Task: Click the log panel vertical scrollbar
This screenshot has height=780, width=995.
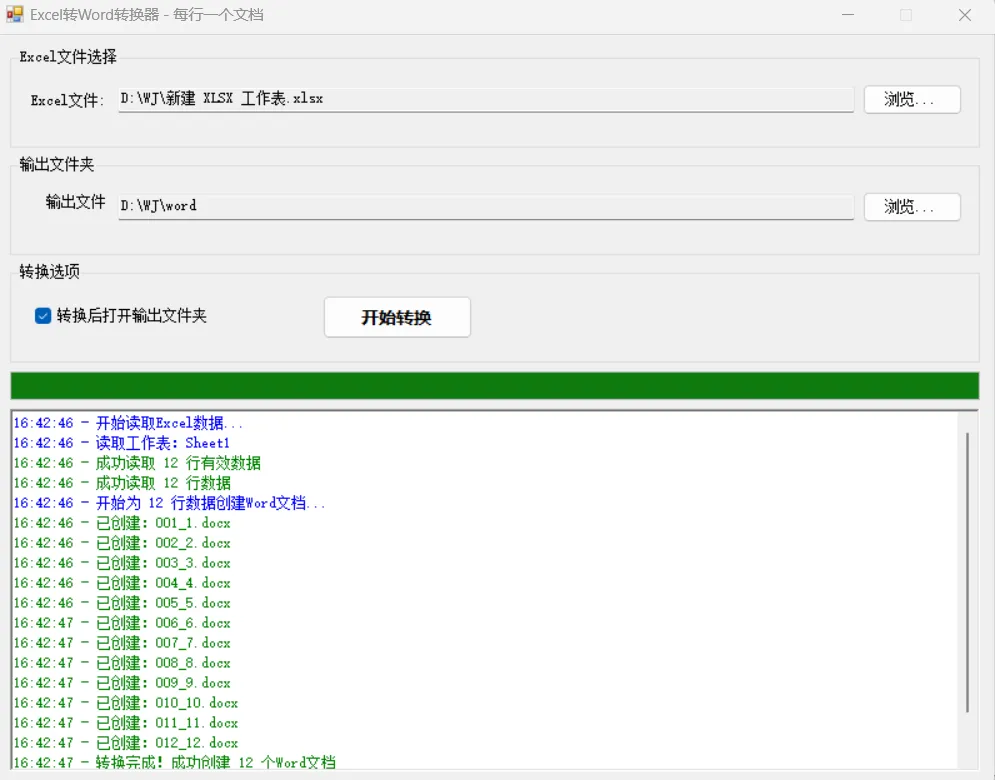Action: 967,572
